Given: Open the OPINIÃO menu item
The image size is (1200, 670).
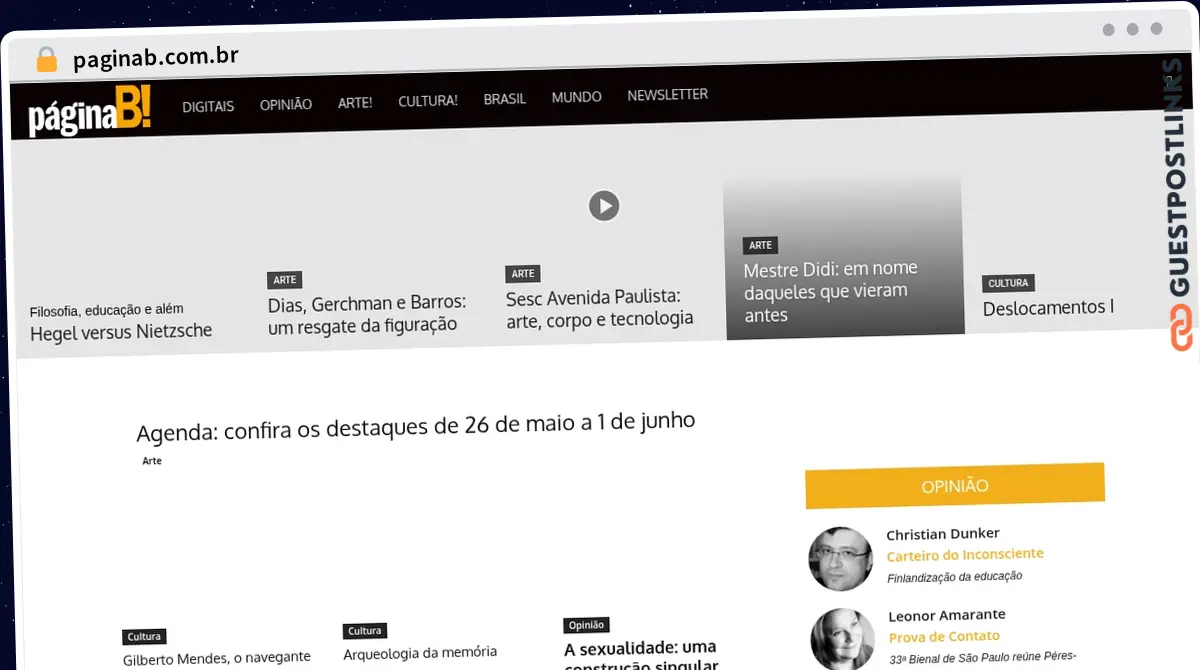Looking at the screenshot, I should pyautogui.click(x=286, y=104).
